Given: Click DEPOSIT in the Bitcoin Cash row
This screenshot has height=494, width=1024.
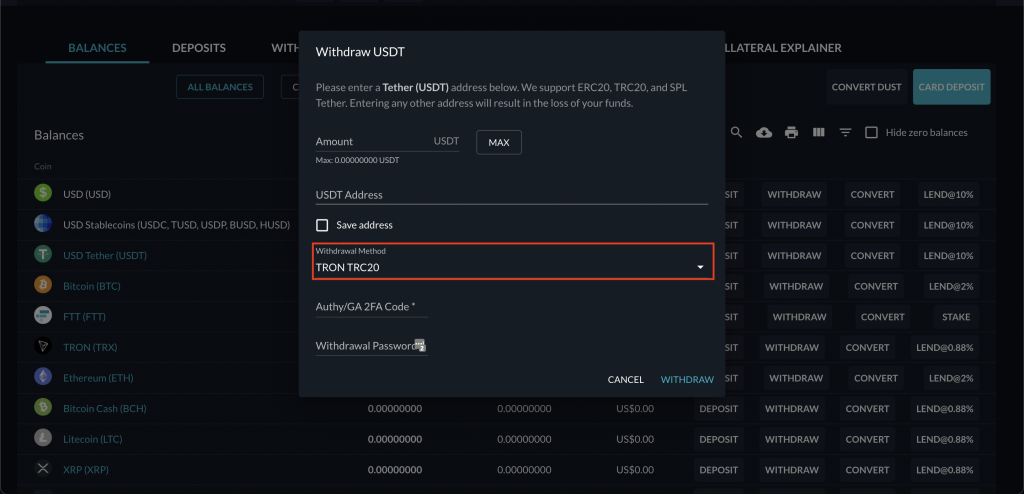Looking at the screenshot, I should tap(718, 408).
